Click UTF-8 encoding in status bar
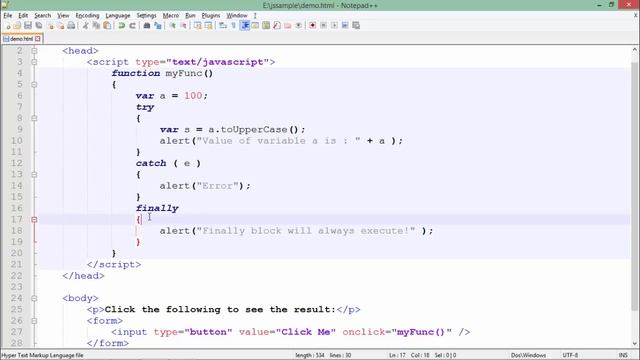This screenshot has height=360, width=640. tap(570, 355)
